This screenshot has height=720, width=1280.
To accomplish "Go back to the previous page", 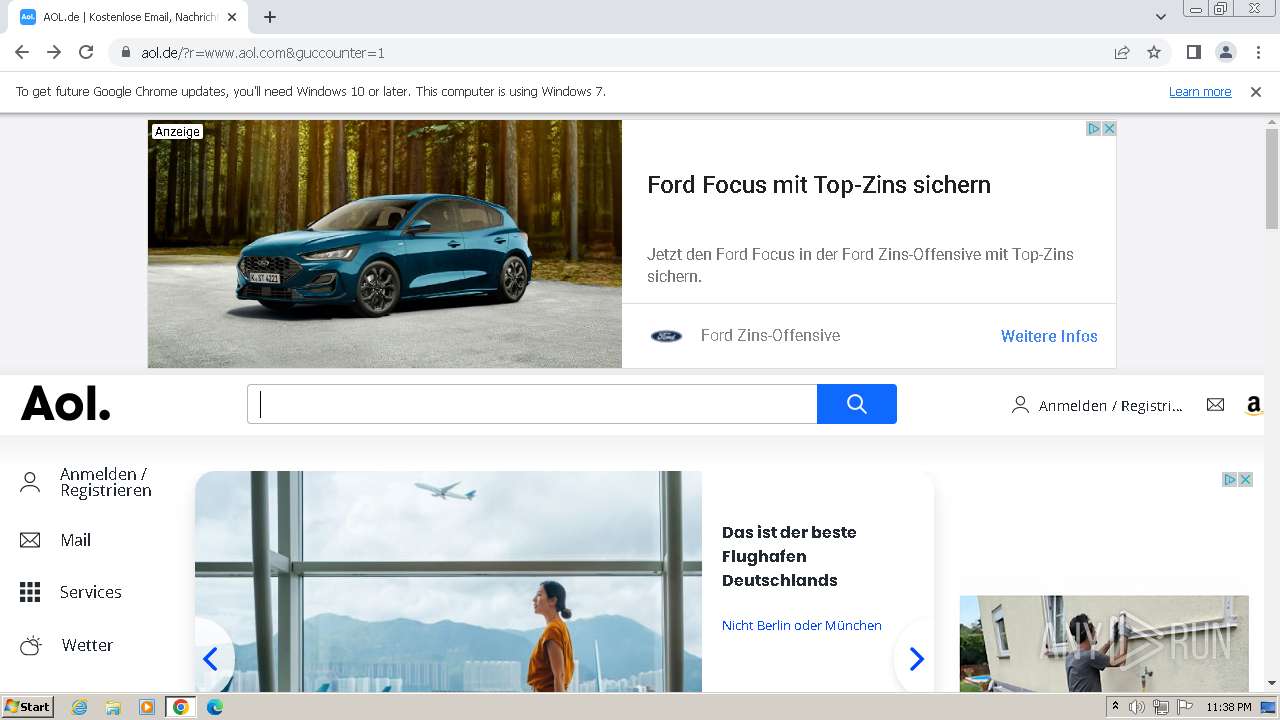I will coord(22,52).
